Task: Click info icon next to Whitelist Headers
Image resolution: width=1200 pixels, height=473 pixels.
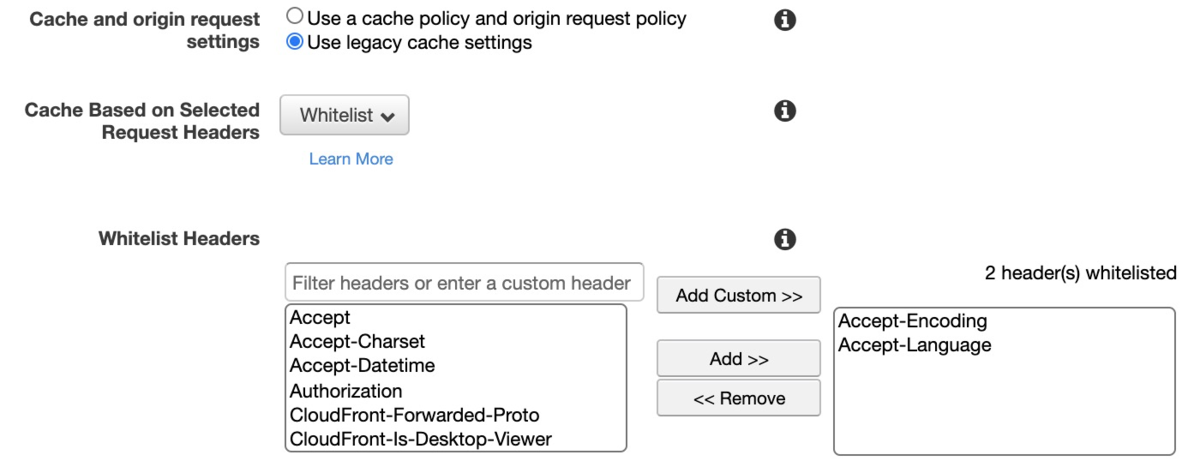Action: (785, 239)
